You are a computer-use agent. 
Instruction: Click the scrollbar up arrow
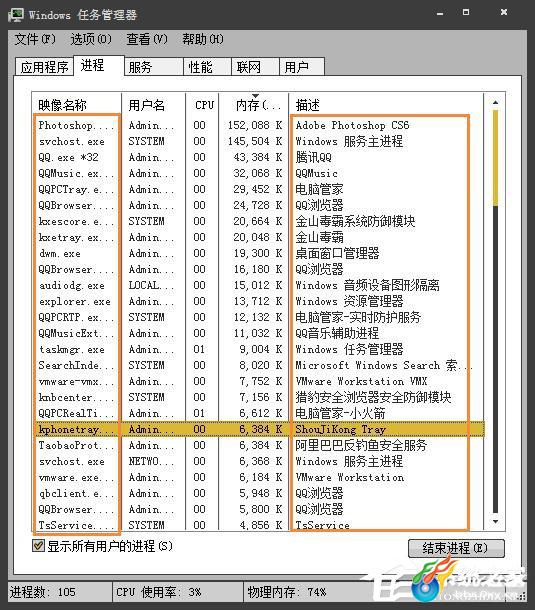click(x=495, y=102)
